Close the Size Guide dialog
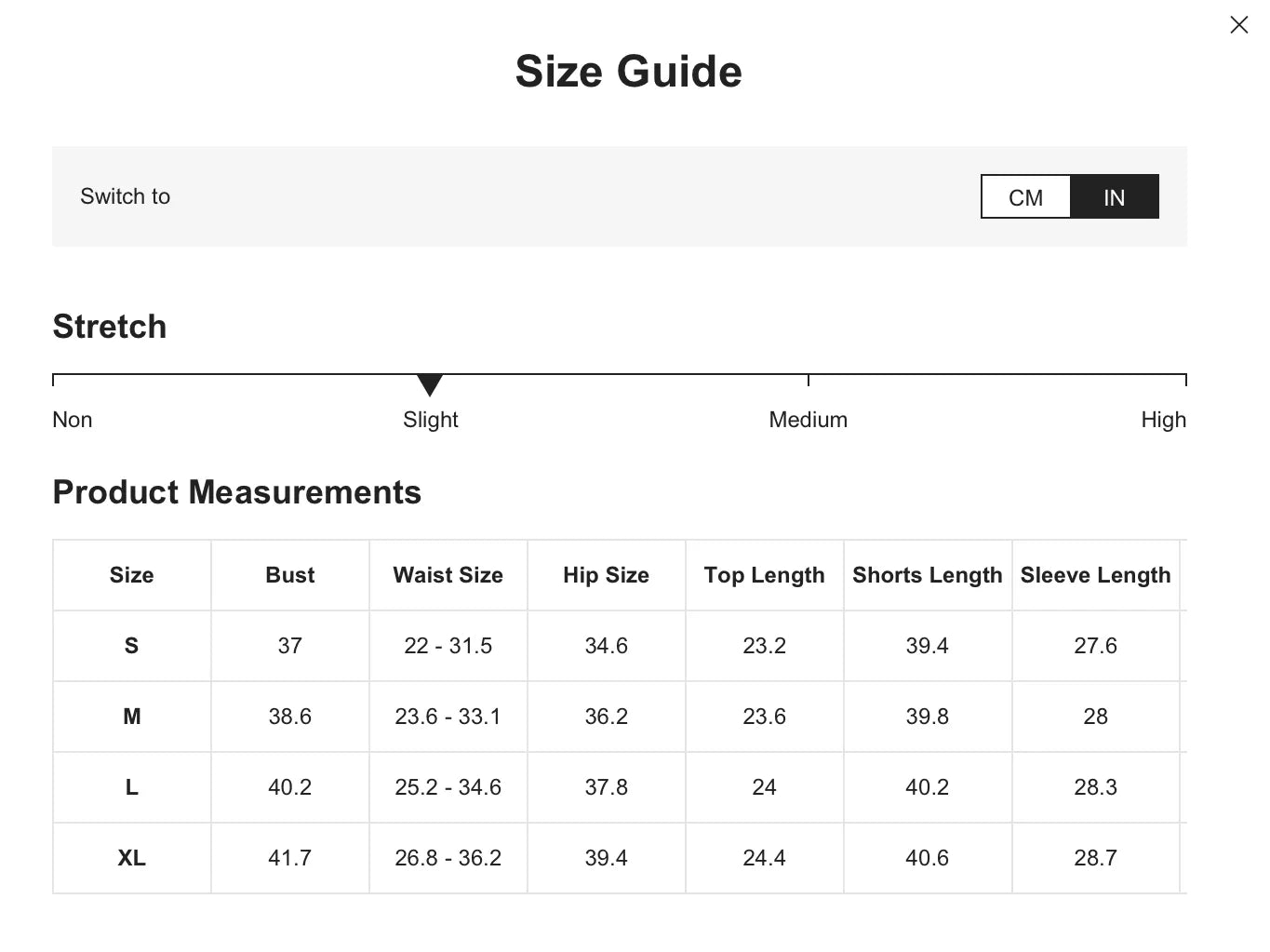 coord(1238,25)
